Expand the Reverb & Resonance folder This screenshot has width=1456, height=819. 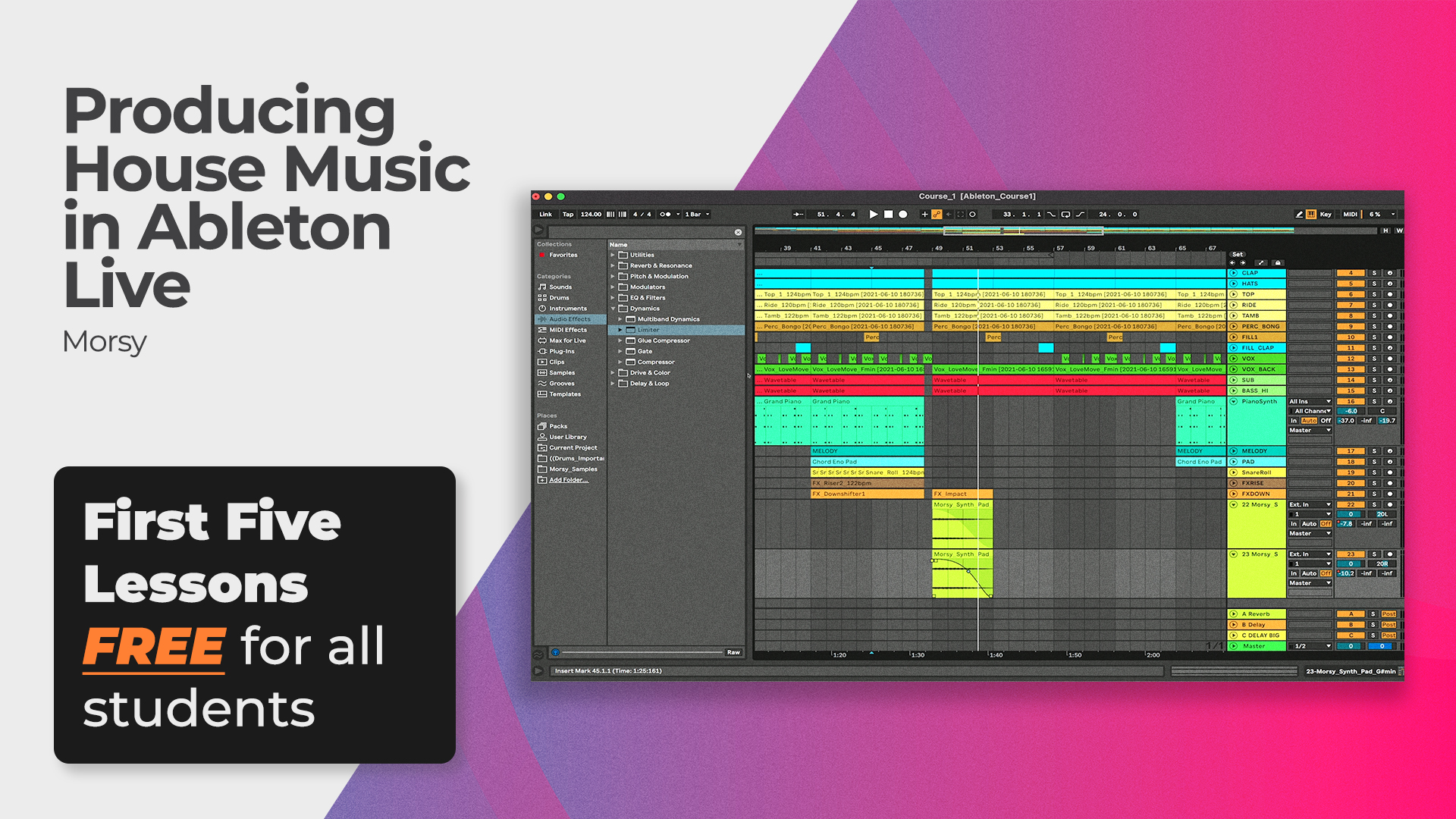click(613, 265)
